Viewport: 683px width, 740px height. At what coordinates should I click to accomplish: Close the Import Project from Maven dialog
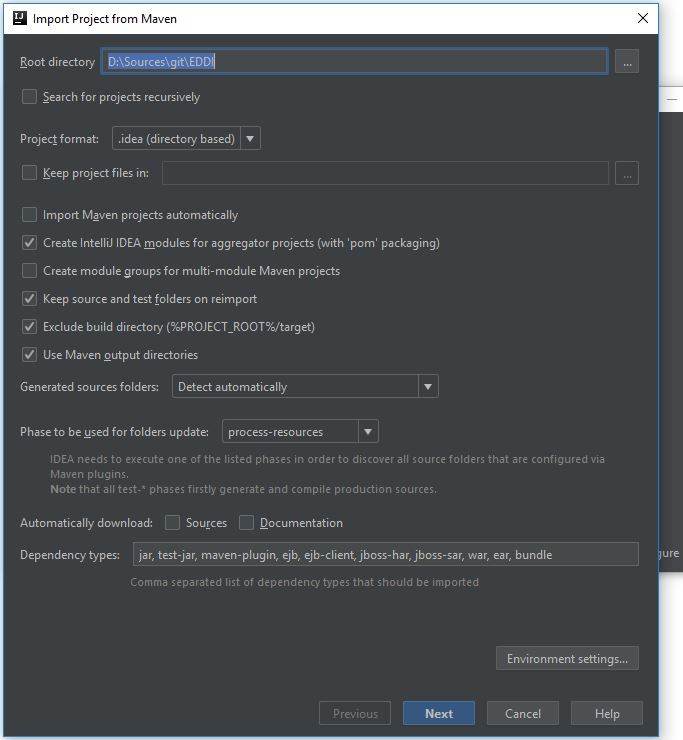pos(643,18)
